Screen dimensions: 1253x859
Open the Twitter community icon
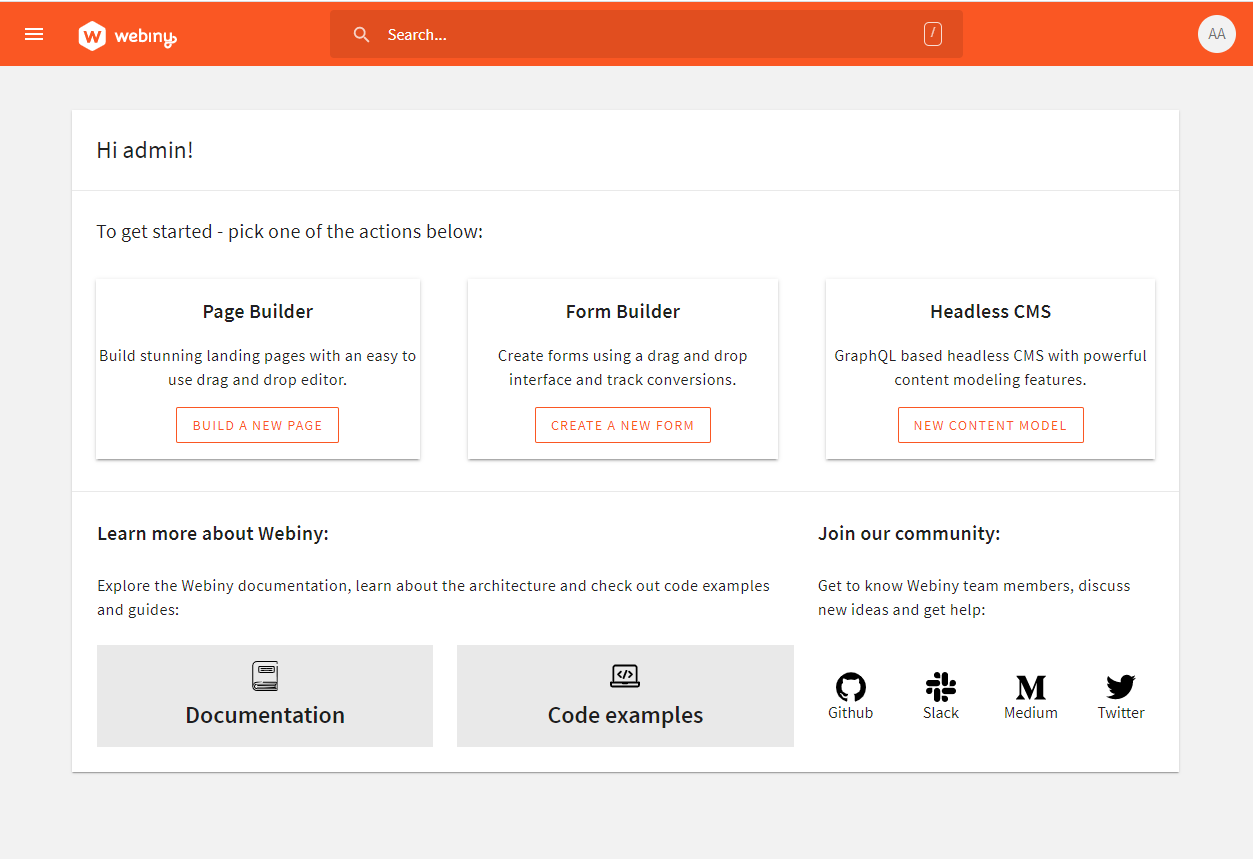[x=1120, y=687]
